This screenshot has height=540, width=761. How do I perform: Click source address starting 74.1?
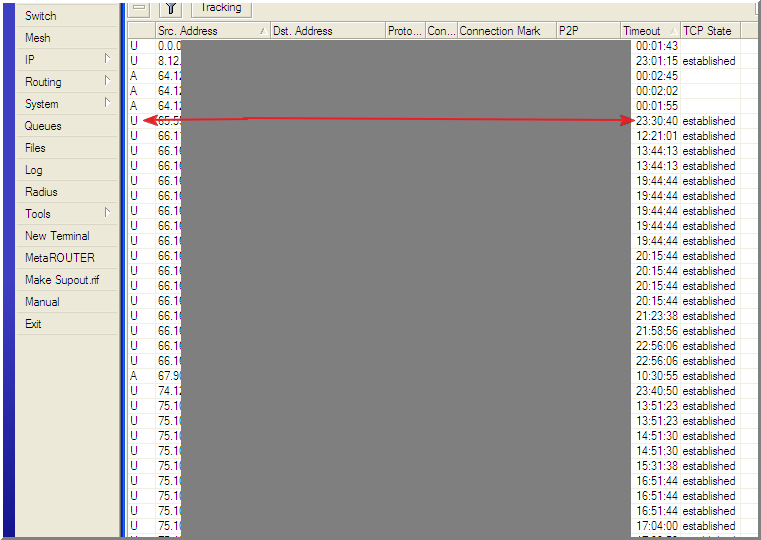click(169, 391)
